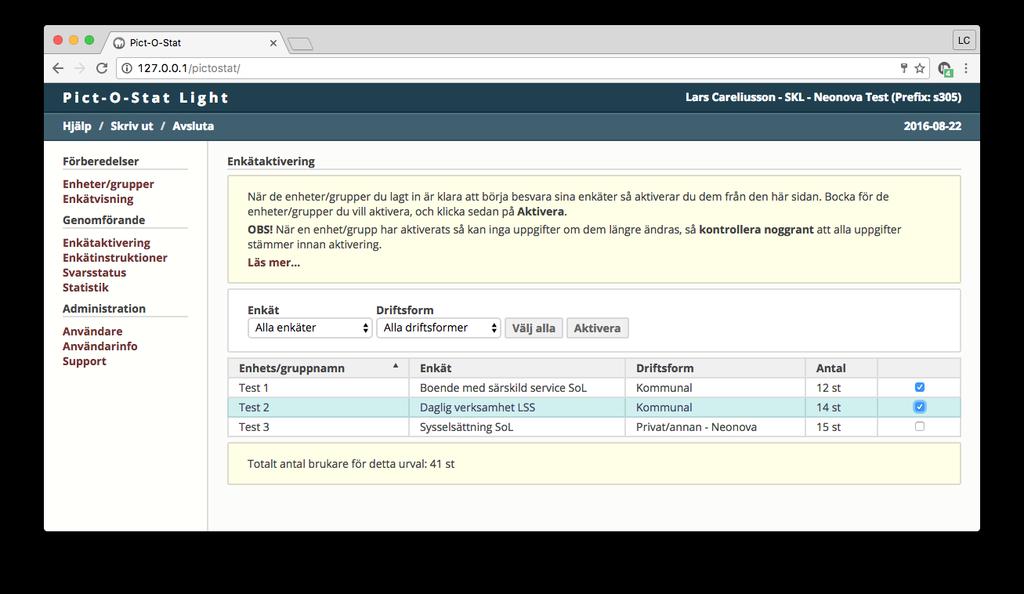Check the Test 1 row checkbox
Screen dimensions: 1024x594
click(920, 387)
